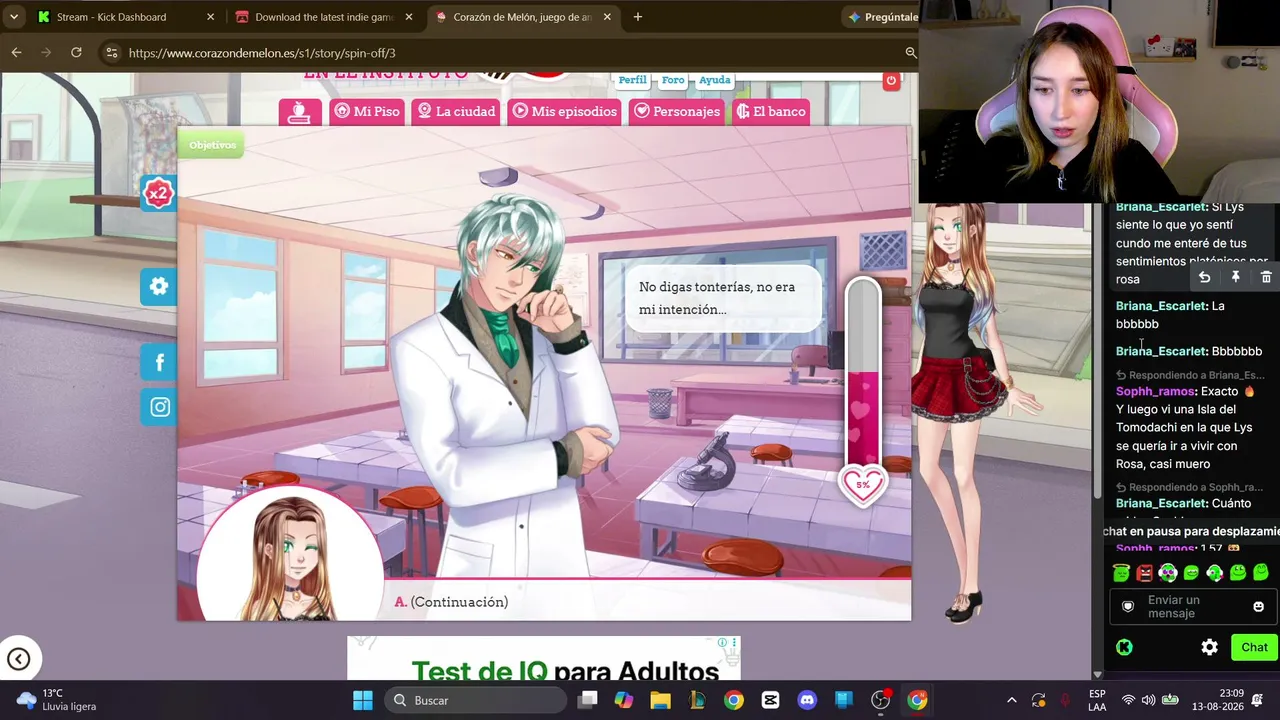The height and width of the screenshot is (720, 1280).
Task: Open the apple and books home icon
Action: coord(300,111)
